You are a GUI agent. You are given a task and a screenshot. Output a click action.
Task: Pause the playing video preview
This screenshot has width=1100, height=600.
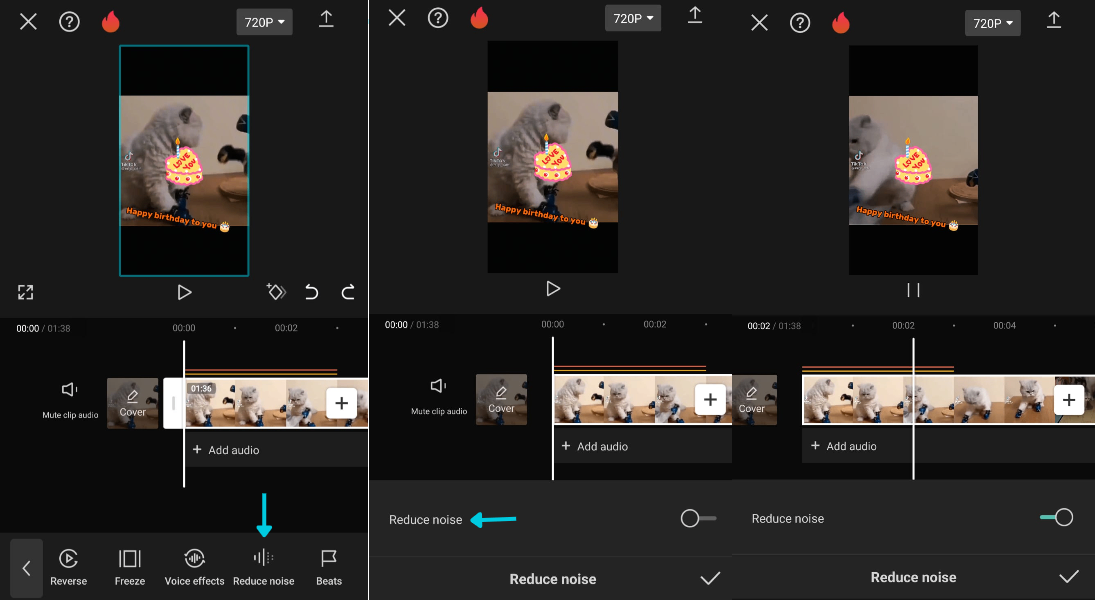point(913,290)
